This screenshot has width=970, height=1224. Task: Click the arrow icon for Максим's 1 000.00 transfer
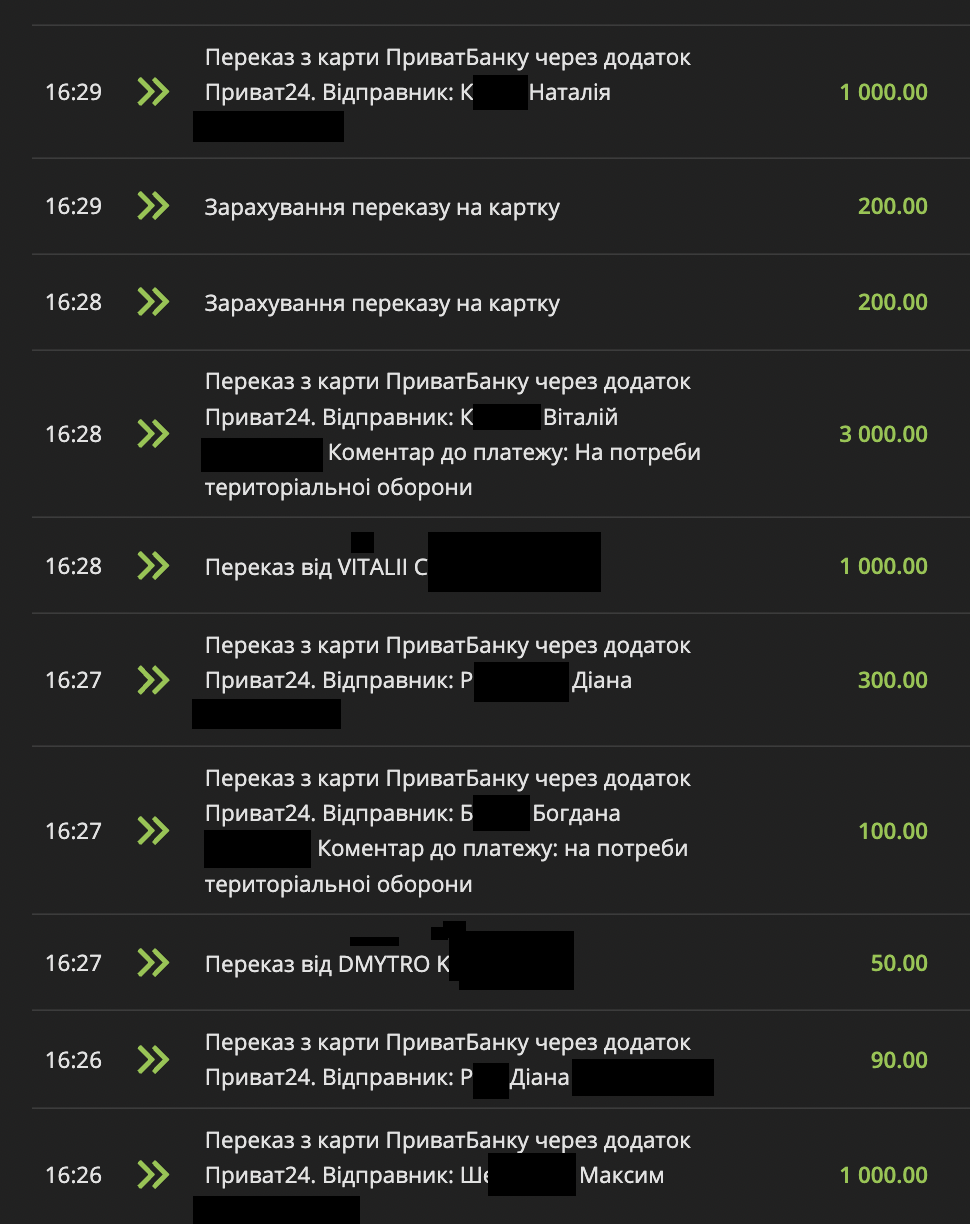[x=153, y=1175]
